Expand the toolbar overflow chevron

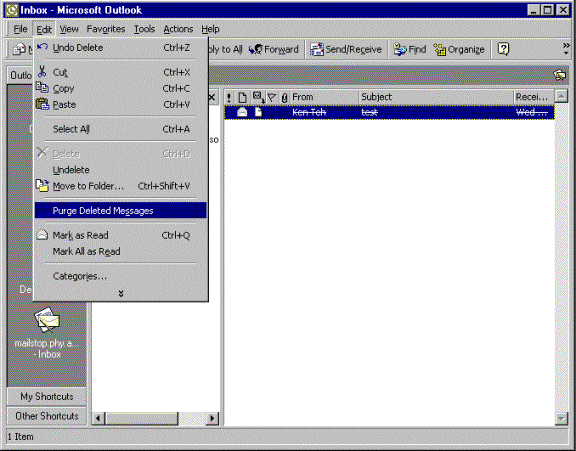coord(566,49)
